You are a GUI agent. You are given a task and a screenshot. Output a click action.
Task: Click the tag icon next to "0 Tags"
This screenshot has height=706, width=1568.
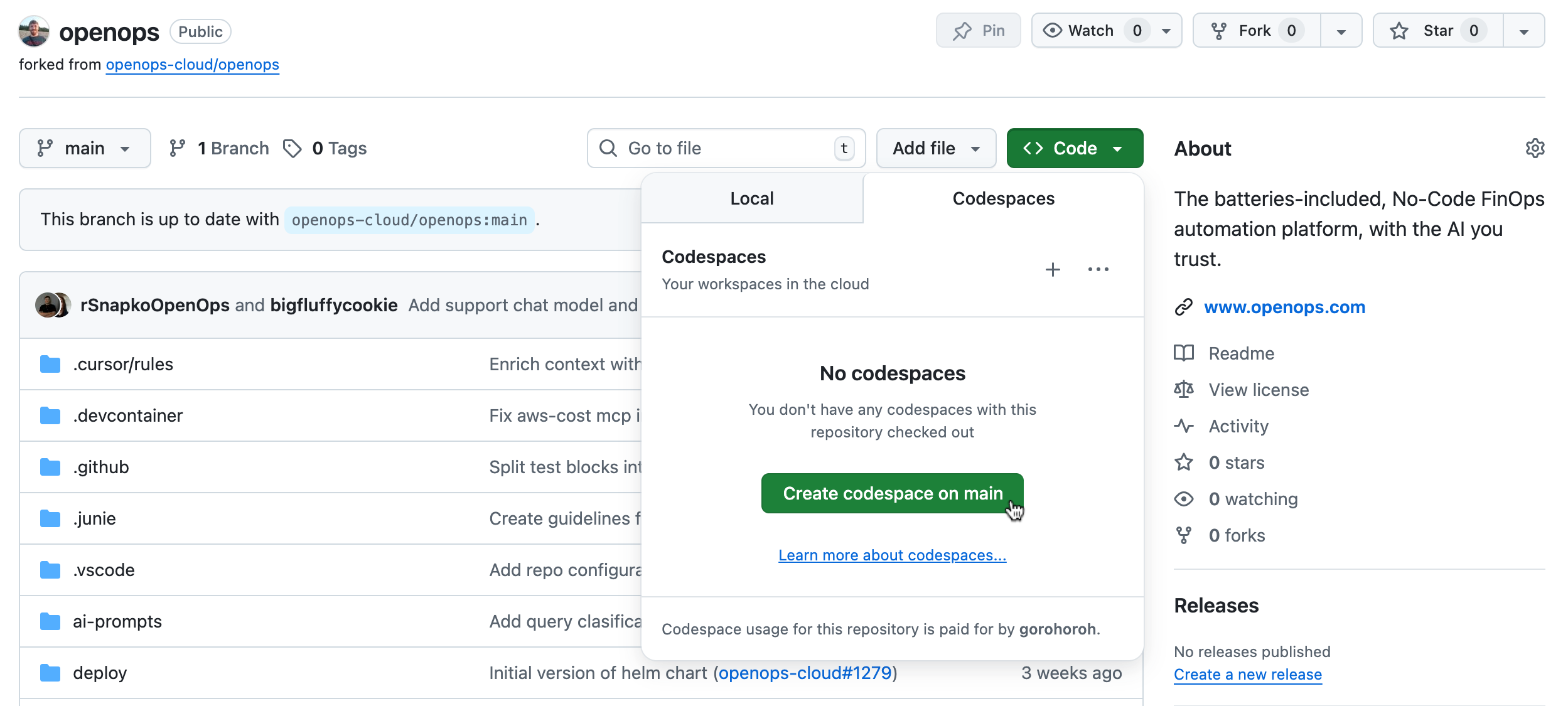click(292, 148)
